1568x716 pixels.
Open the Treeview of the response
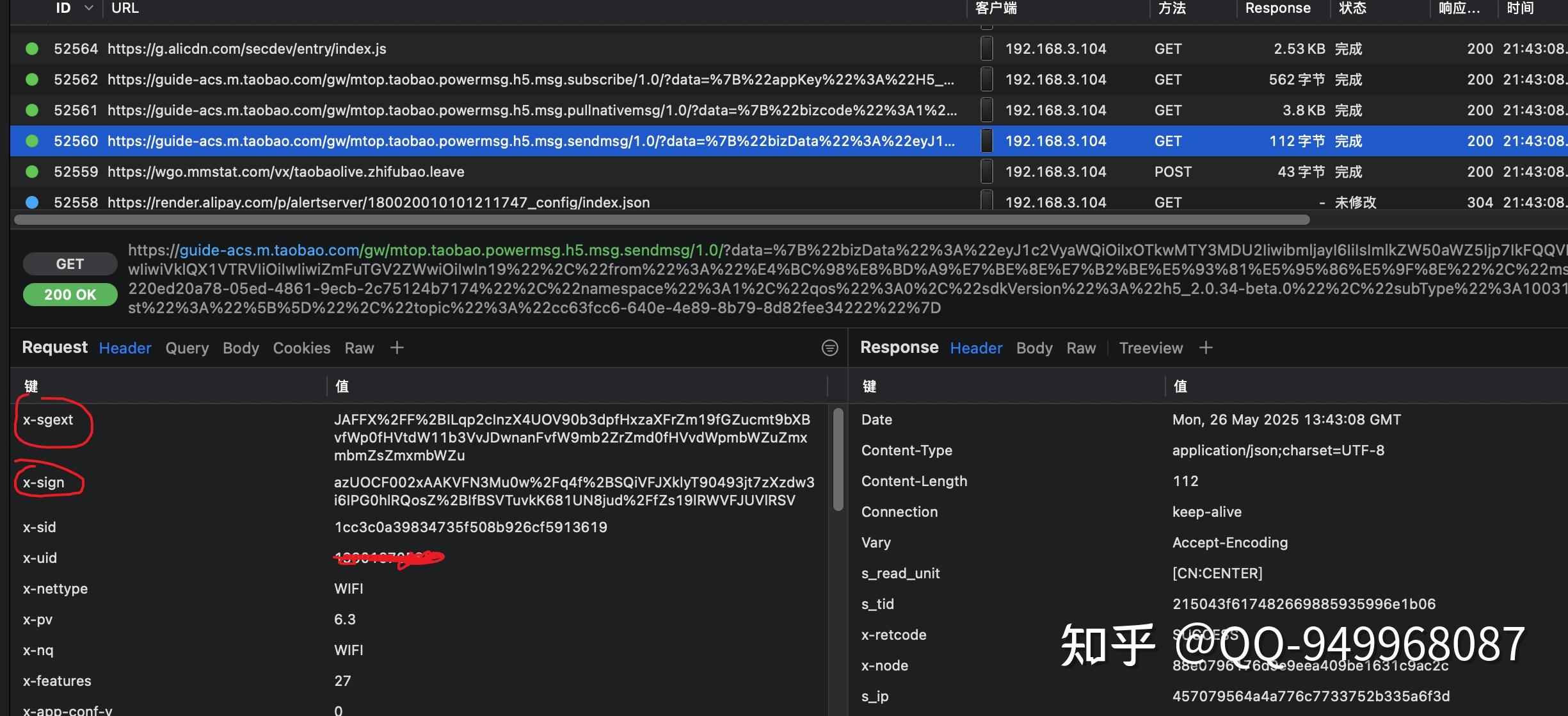coord(1150,348)
